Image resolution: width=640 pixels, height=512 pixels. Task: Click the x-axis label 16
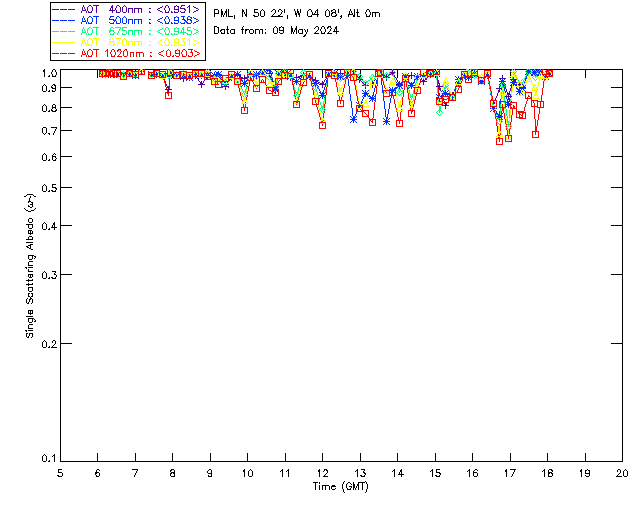click(x=472, y=473)
